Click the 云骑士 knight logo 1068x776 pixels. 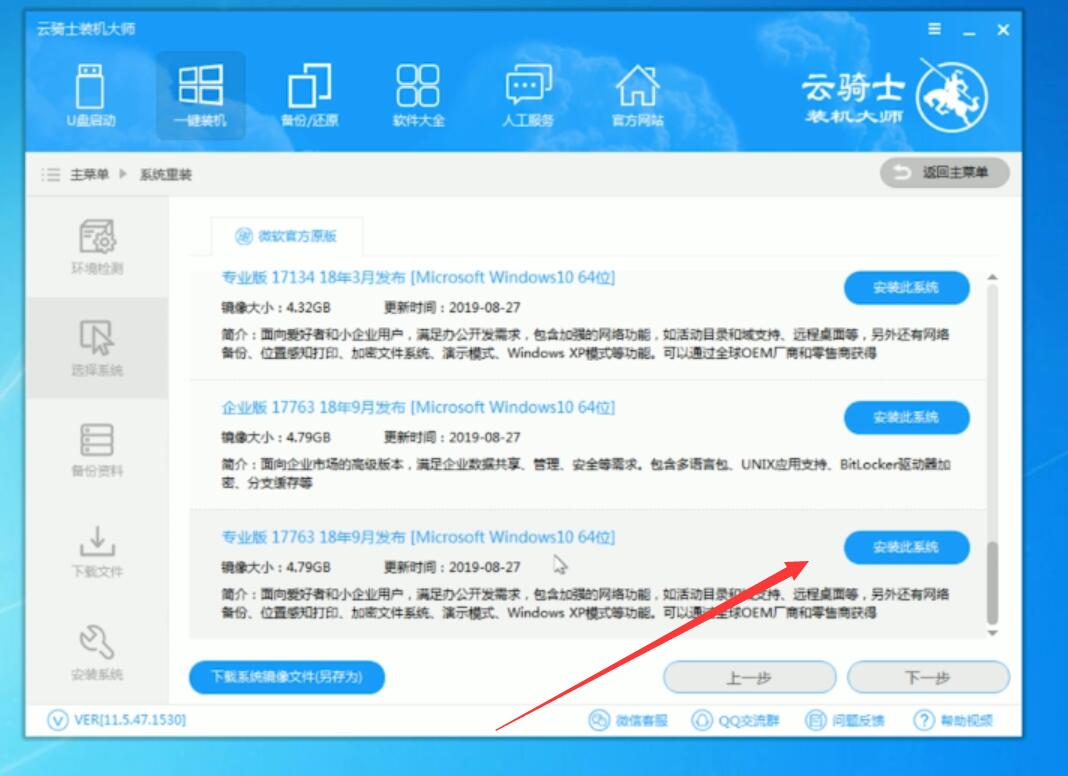click(x=952, y=96)
